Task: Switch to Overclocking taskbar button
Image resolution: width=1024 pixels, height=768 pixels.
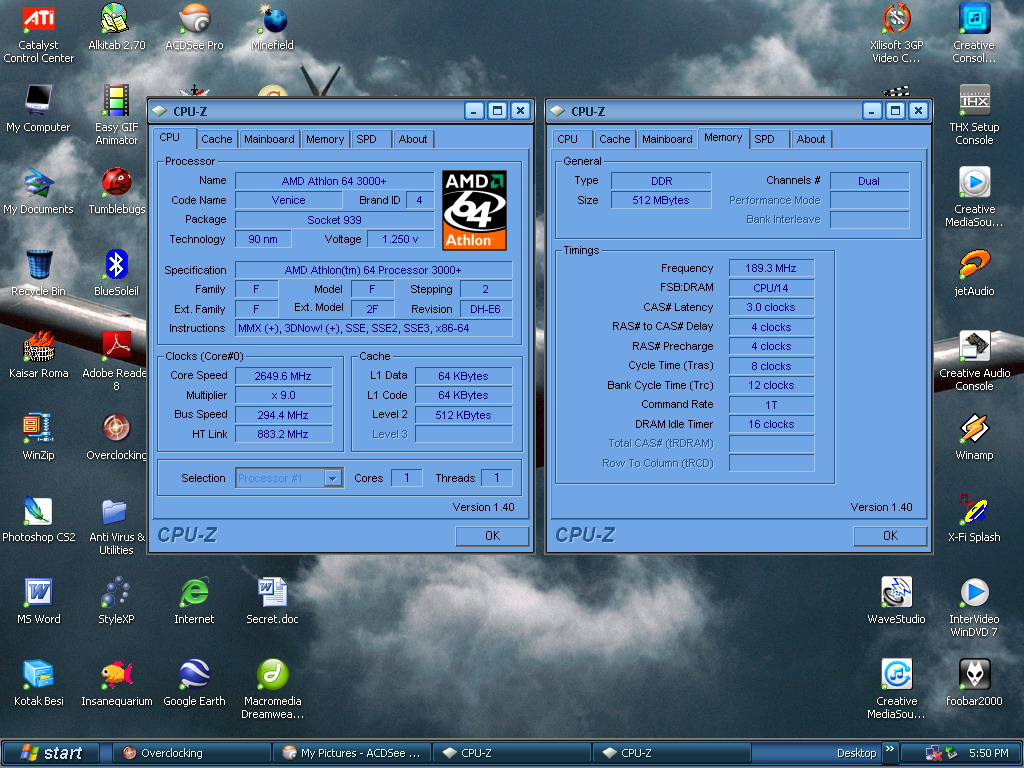Action: [x=189, y=753]
